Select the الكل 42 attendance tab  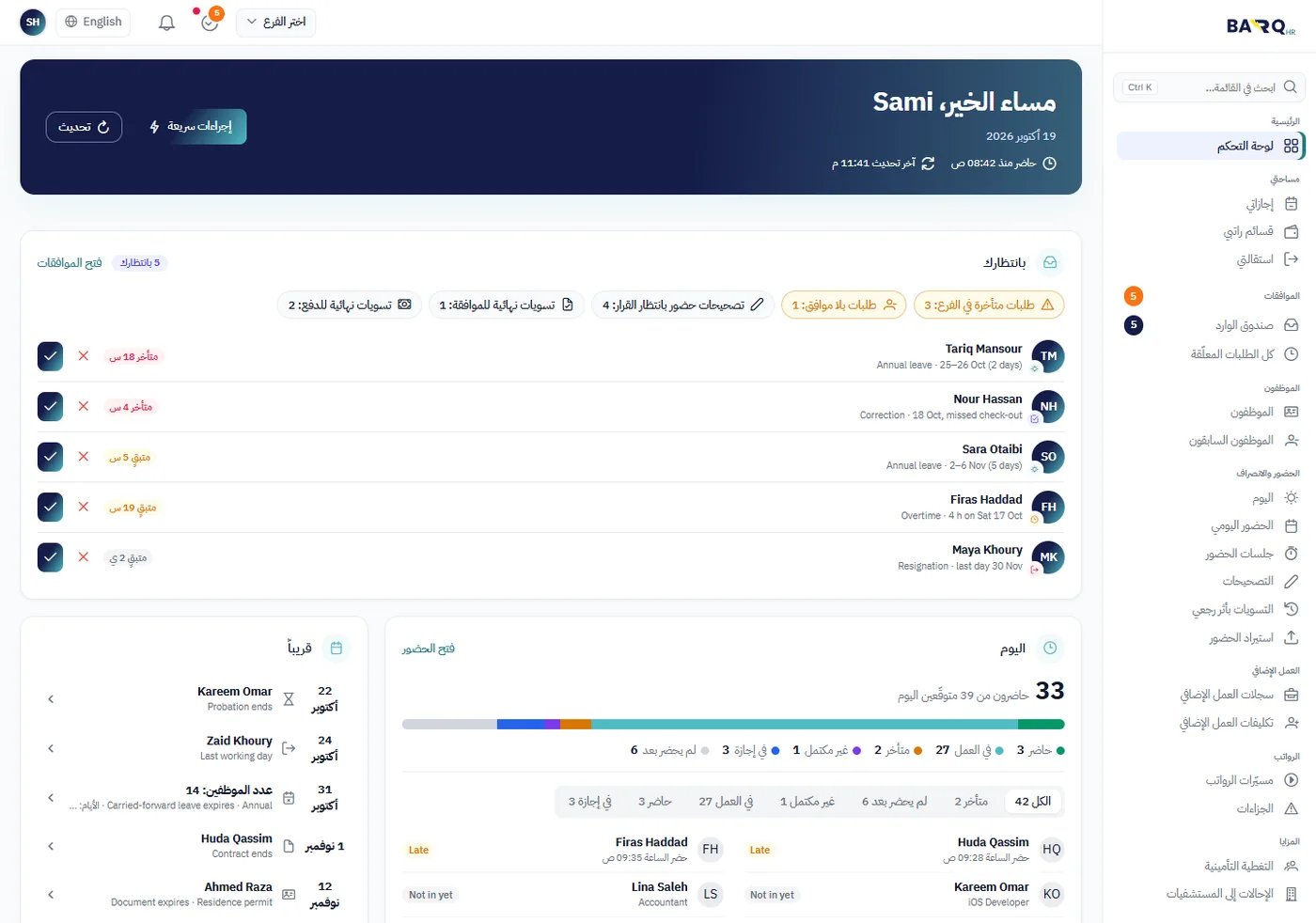[x=1033, y=801]
